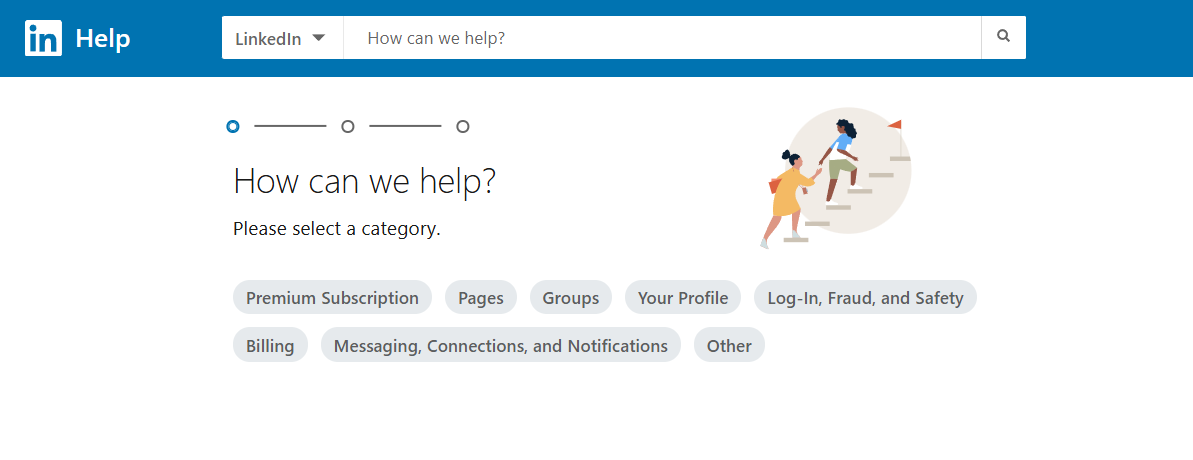Open the LinkedIn product dropdown
1193x460 pixels.
[x=281, y=38]
